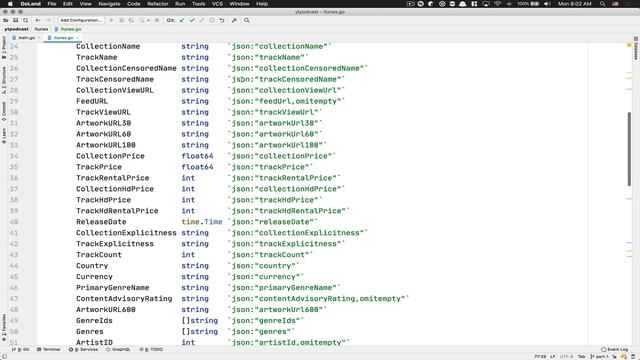The height and width of the screenshot is (360, 640).
Task: Click the Debug toolbar icon
Action: [x=121, y=20]
